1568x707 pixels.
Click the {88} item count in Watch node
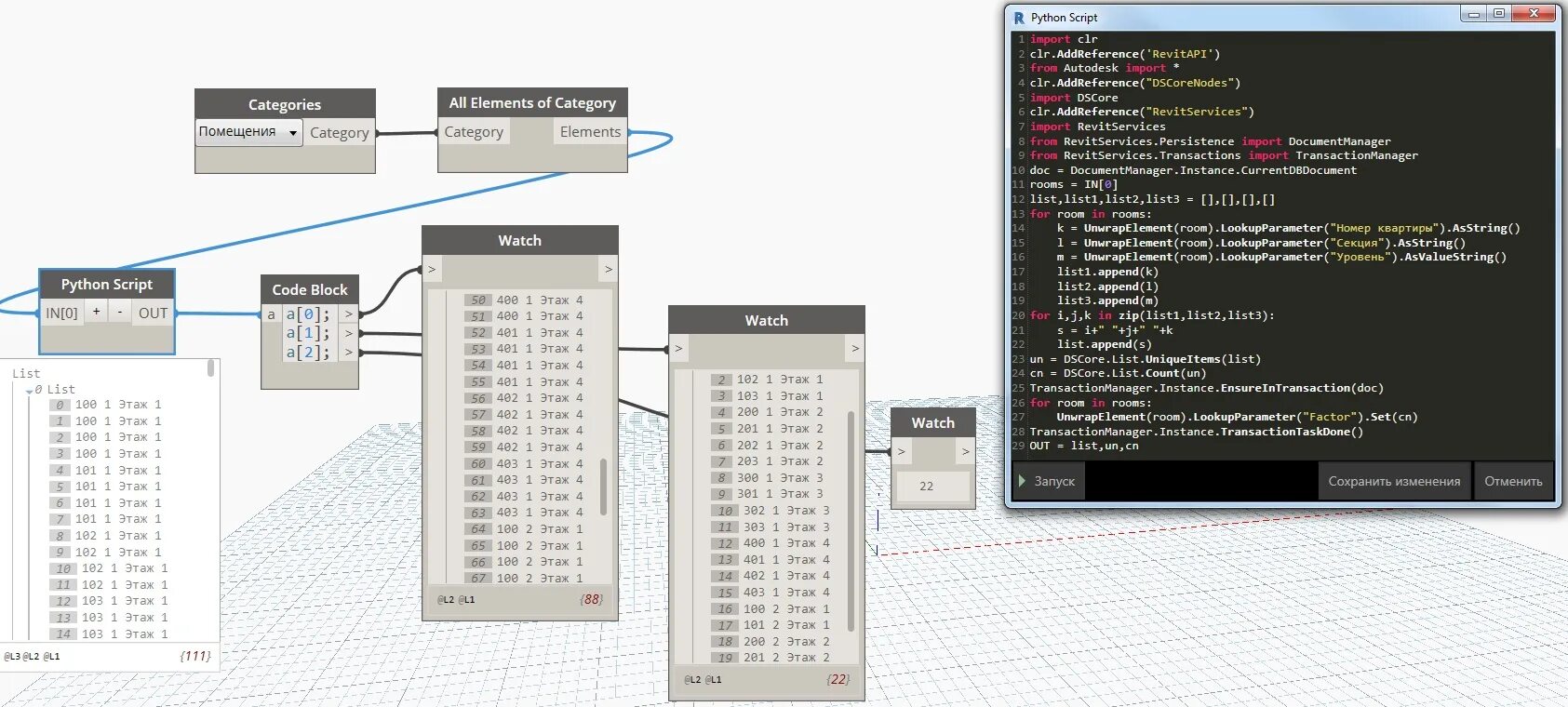[591, 599]
